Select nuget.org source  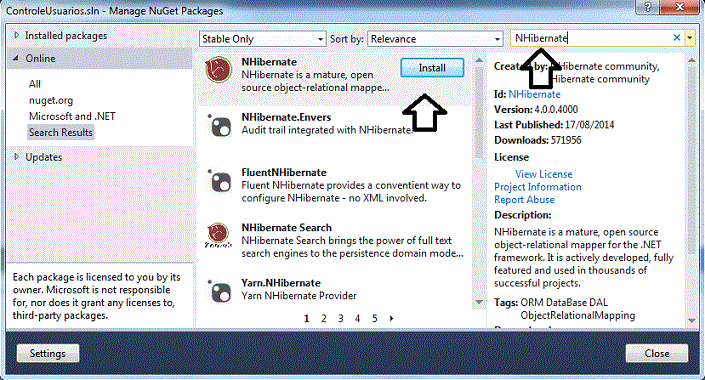[x=51, y=100]
